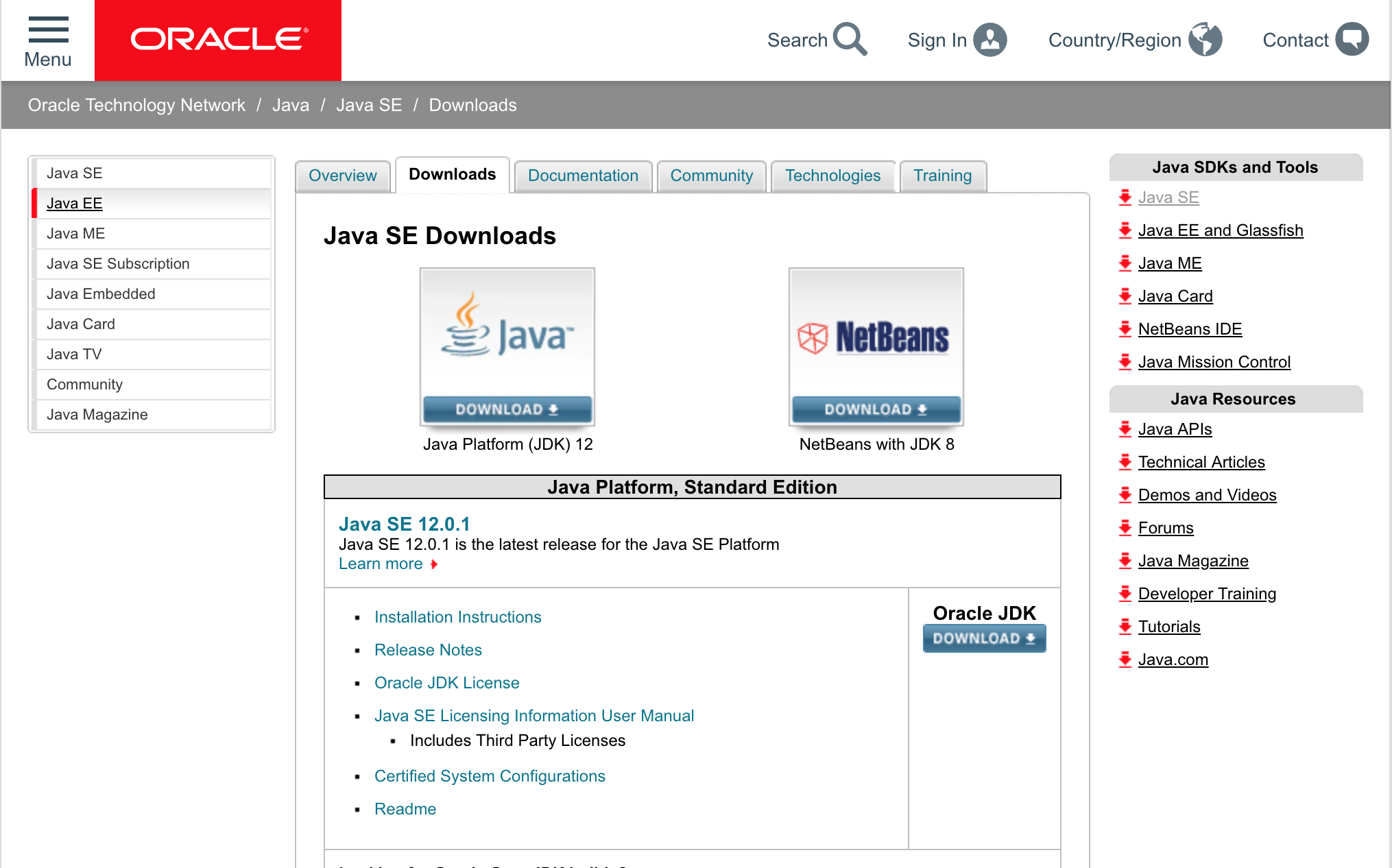Image resolution: width=1392 pixels, height=868 pixels.
Task: Open the hamburger Menu icon
Action: point(48,30)
